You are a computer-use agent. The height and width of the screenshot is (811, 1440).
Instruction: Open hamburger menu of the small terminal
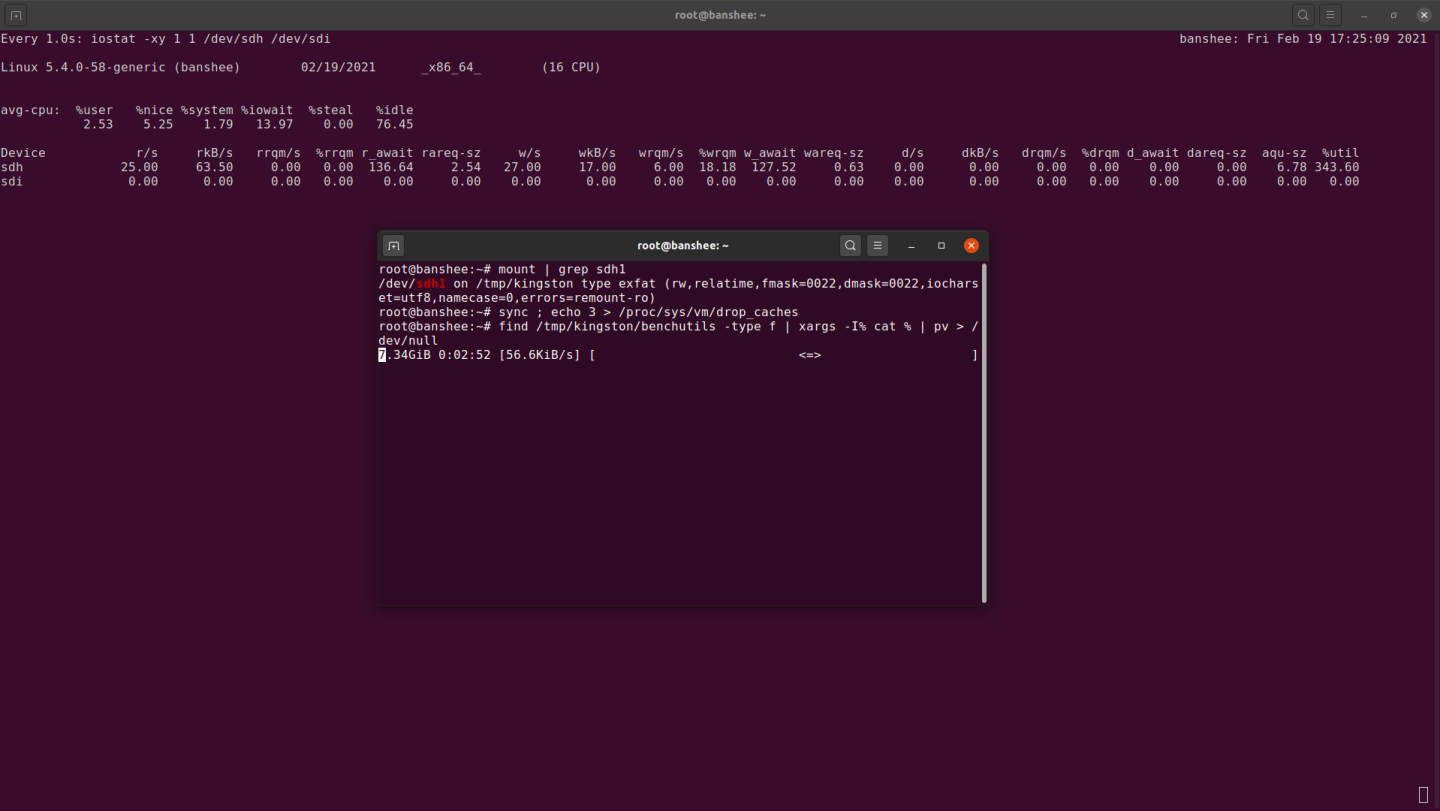tap(877, 245)
